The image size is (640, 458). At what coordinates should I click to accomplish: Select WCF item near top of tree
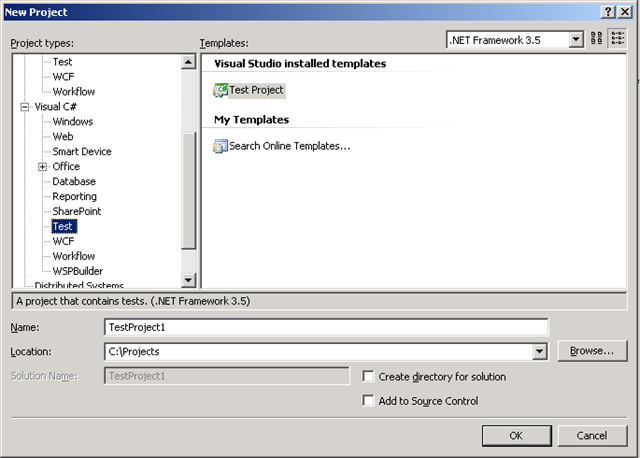pyautogui.click(x=63, y=77)
